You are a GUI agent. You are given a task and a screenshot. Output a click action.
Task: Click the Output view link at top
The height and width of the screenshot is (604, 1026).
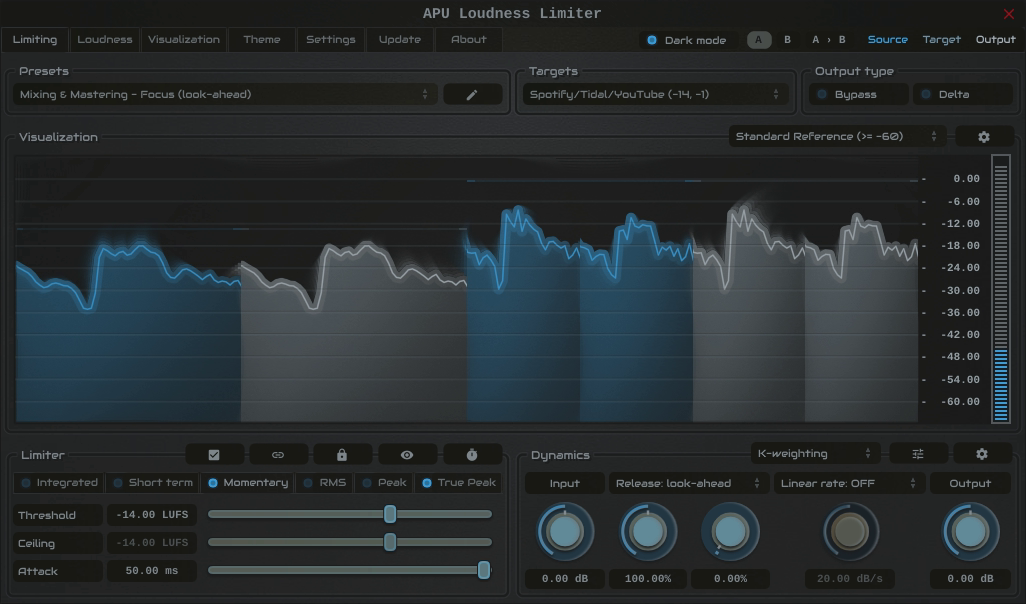(x=995, y=39)
